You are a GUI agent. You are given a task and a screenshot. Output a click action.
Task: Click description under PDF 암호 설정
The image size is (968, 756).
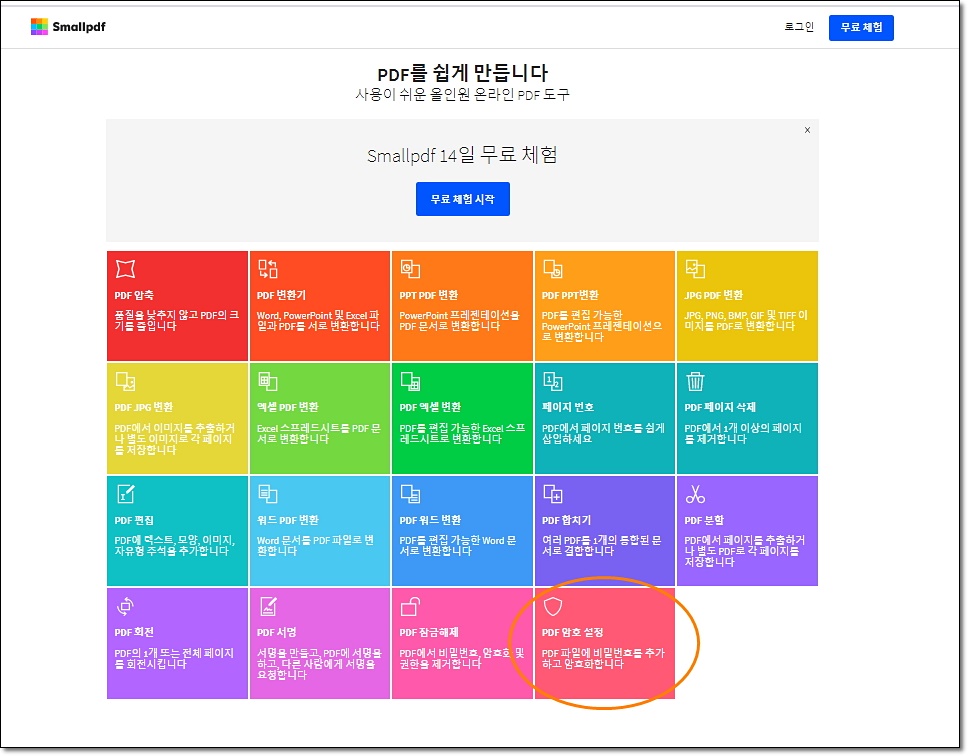point(603,658)
